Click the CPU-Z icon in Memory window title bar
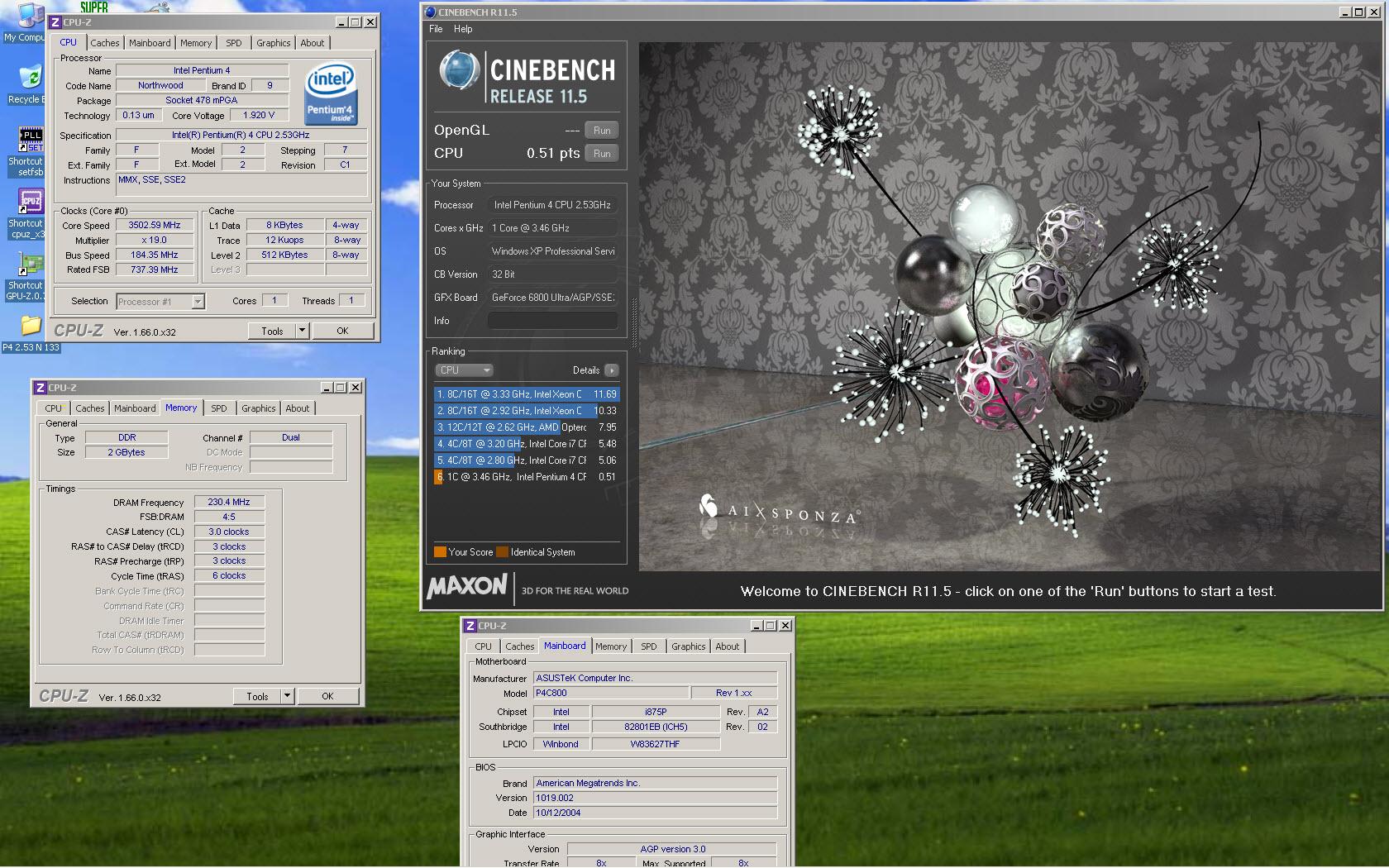 click(x=40, y=388)
